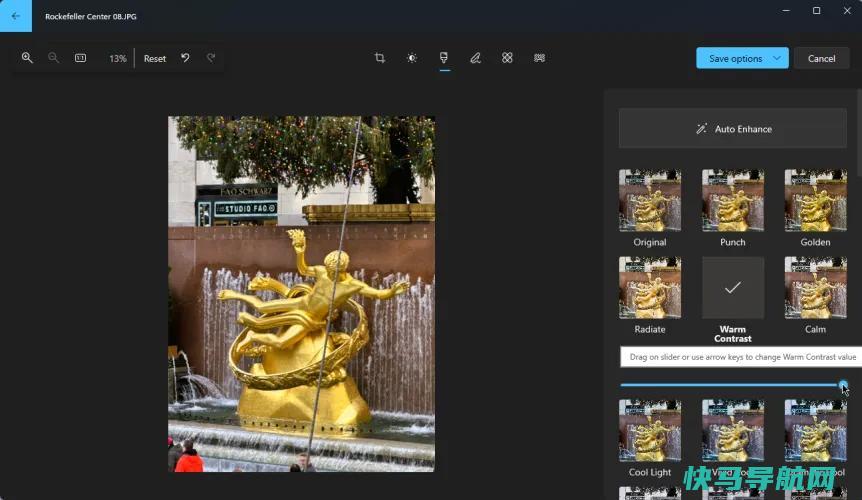862x500 pixels.
Task: Apply the Cool Light filter
Action: [650, 430]
